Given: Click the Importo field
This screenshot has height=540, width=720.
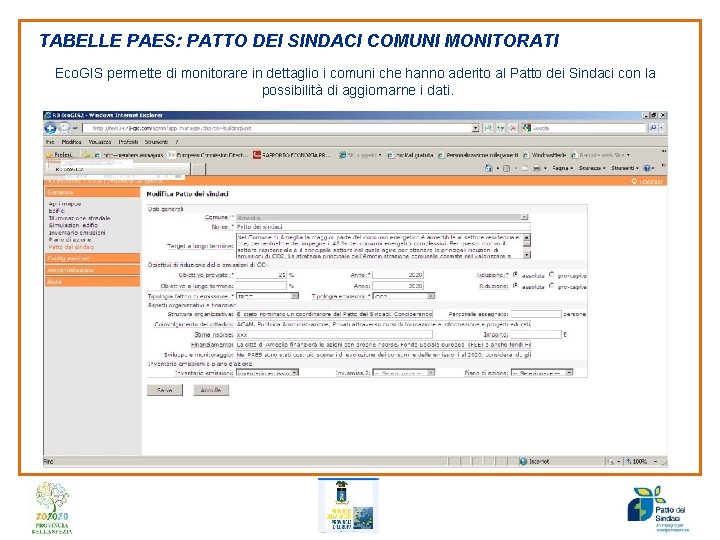Looking at the screenshot, I should [x=536, y=335].
